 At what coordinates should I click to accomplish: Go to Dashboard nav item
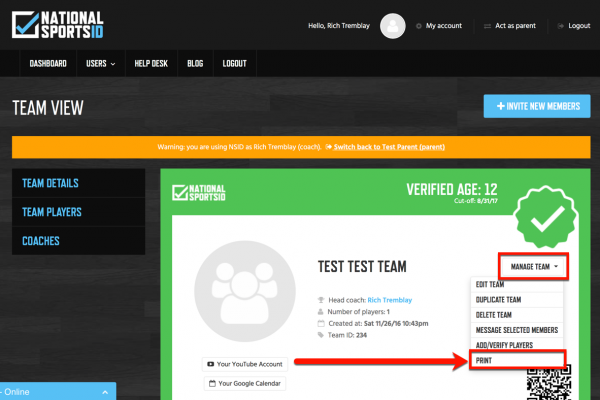click(x=48, y=64)
